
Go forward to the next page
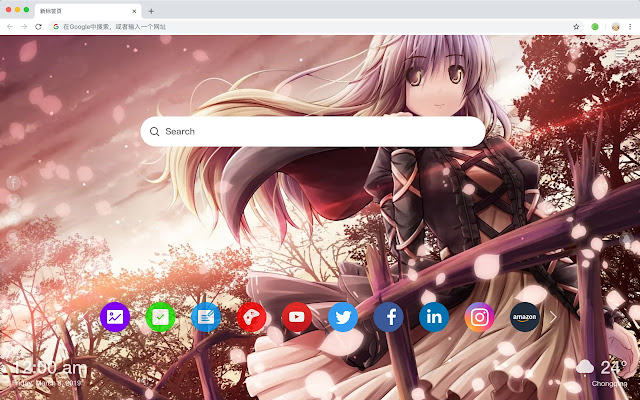(x=24, y=27)
